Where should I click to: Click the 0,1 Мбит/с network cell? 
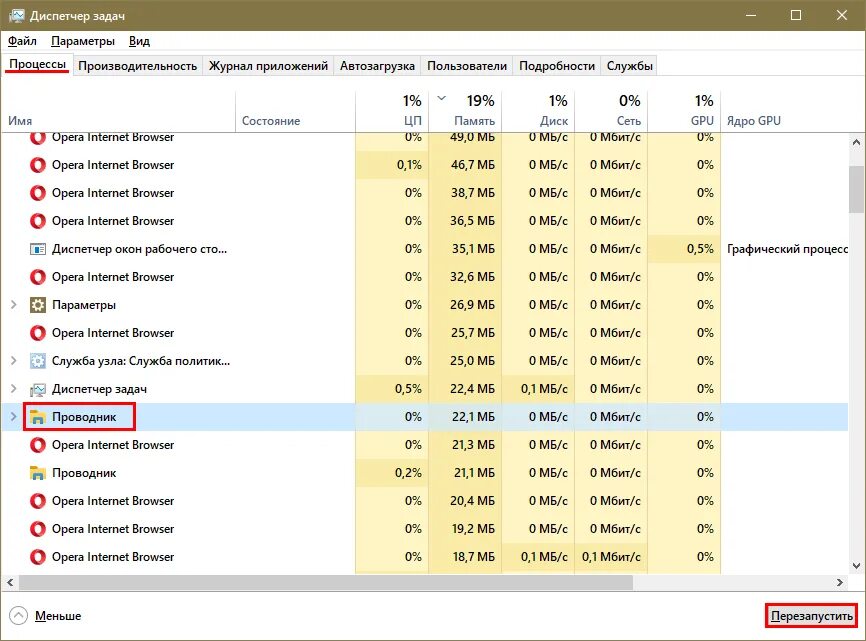pos(611,557)
